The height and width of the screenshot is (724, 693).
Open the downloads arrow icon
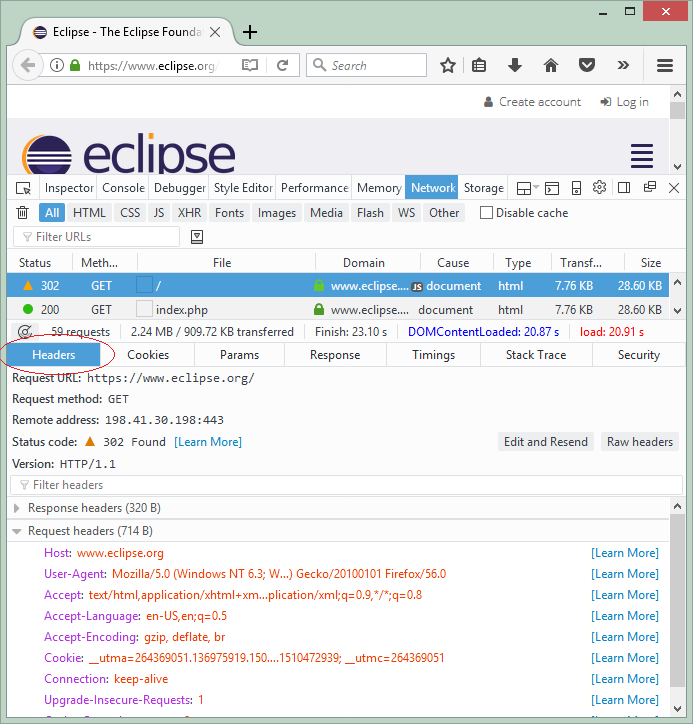(515, 65)
